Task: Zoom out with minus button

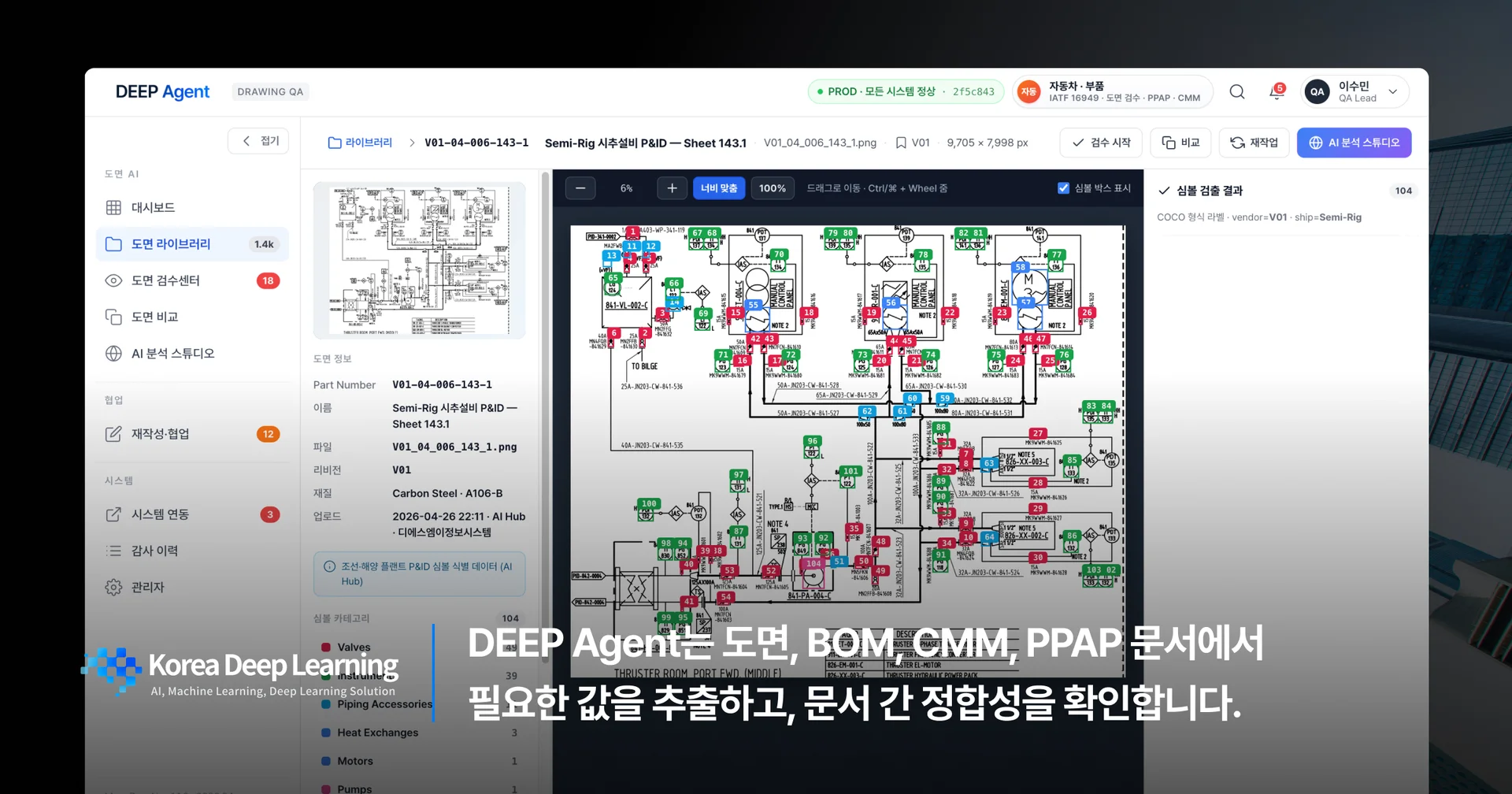Action: [x=580, y=188]
